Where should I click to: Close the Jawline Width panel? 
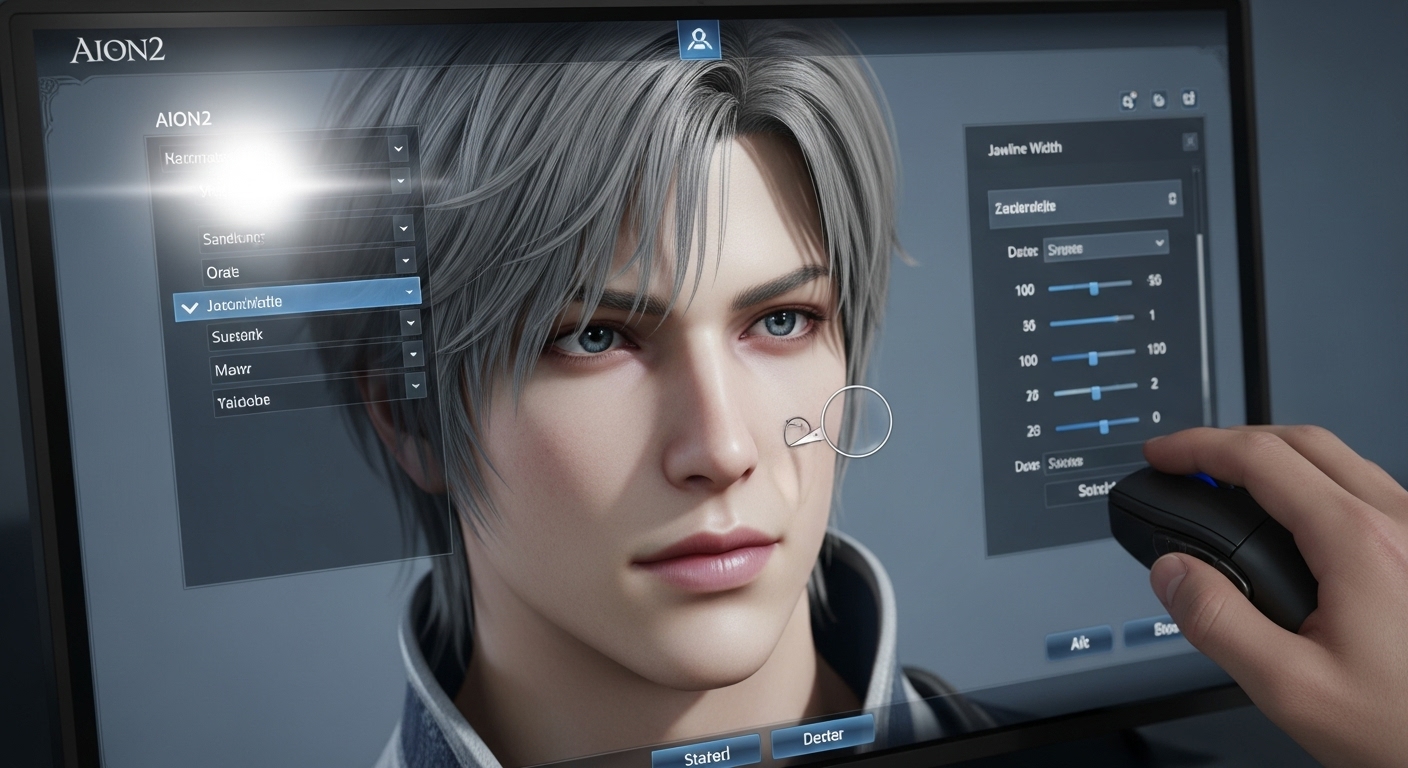click(x=1190, y=143)
